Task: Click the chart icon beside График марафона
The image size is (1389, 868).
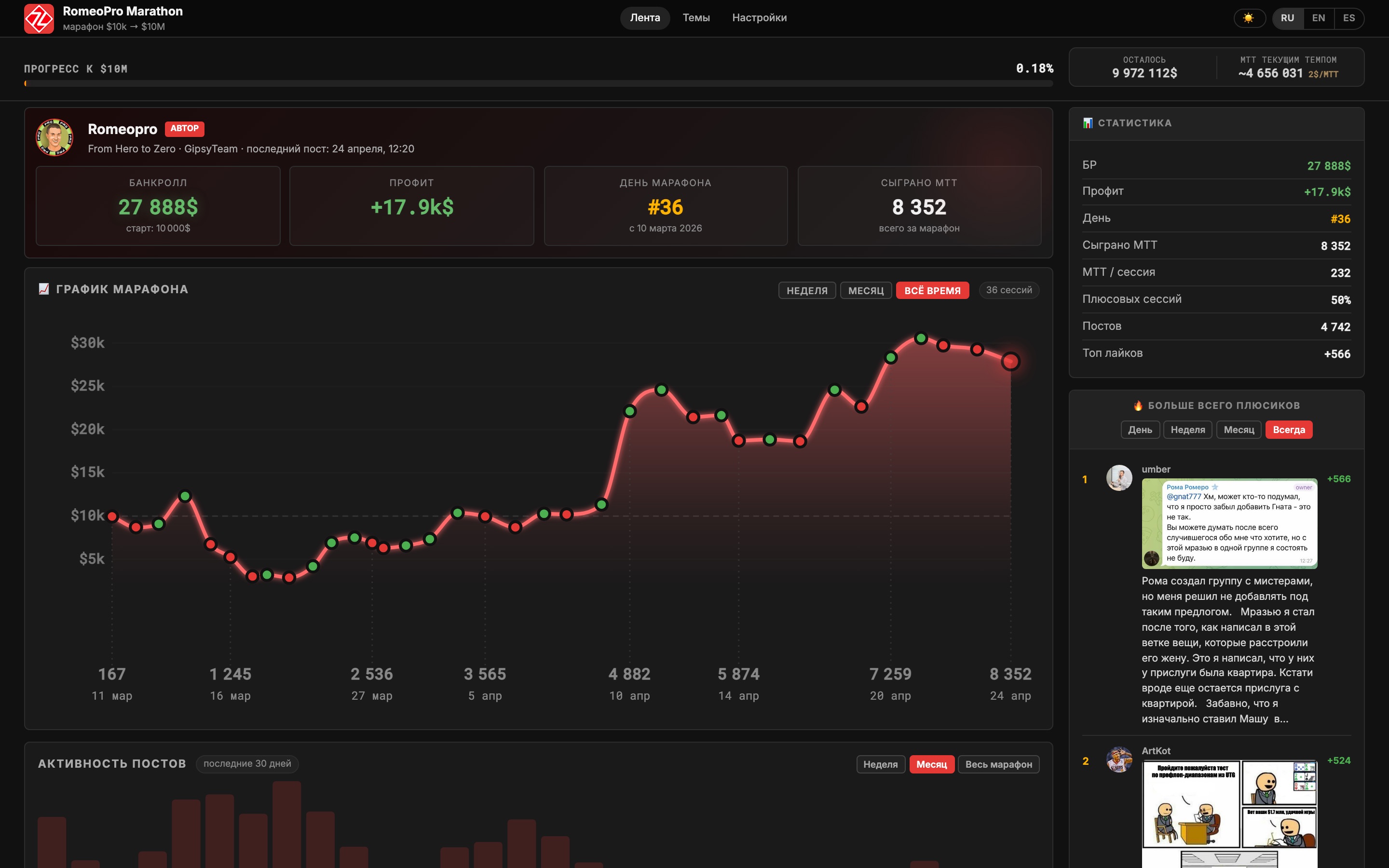Action: coord(43,289)
